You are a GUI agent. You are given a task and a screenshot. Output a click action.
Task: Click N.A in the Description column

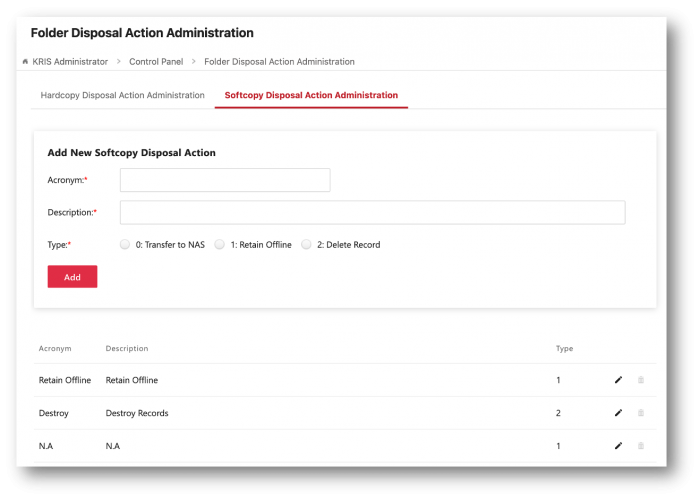tap(112, 446)
